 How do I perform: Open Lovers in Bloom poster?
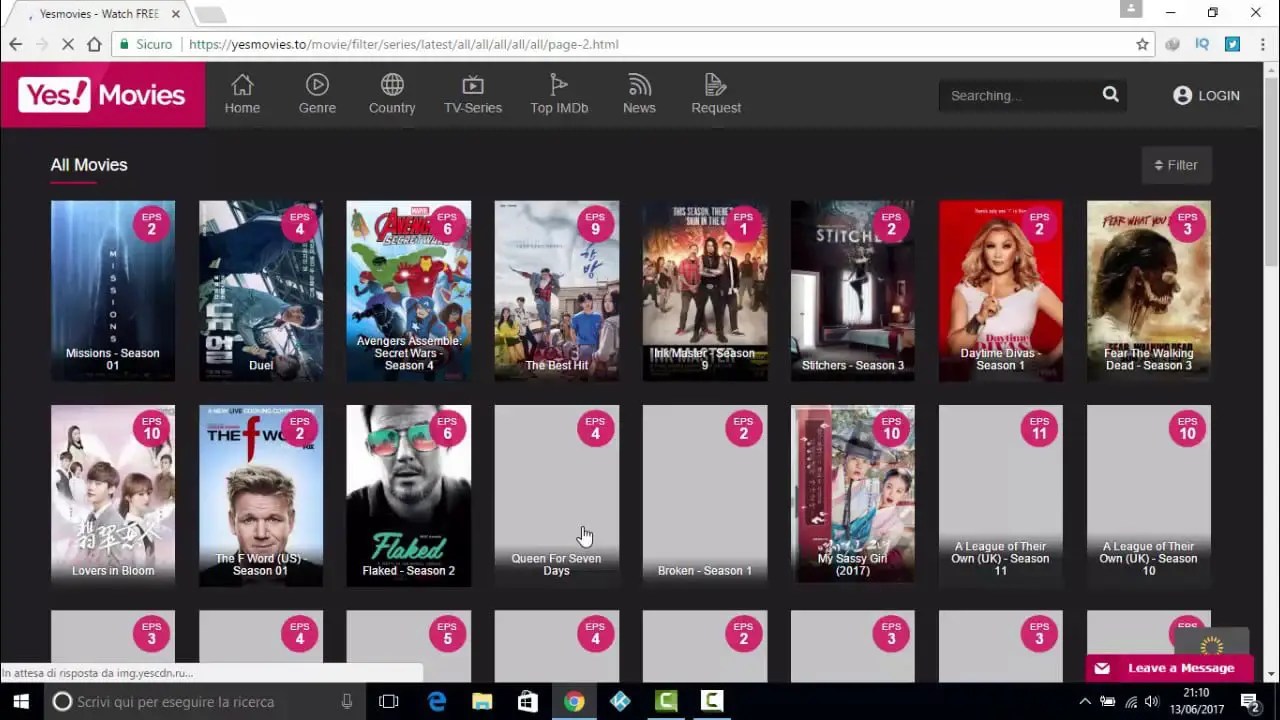pyautogui.click(x=113, y=495)
